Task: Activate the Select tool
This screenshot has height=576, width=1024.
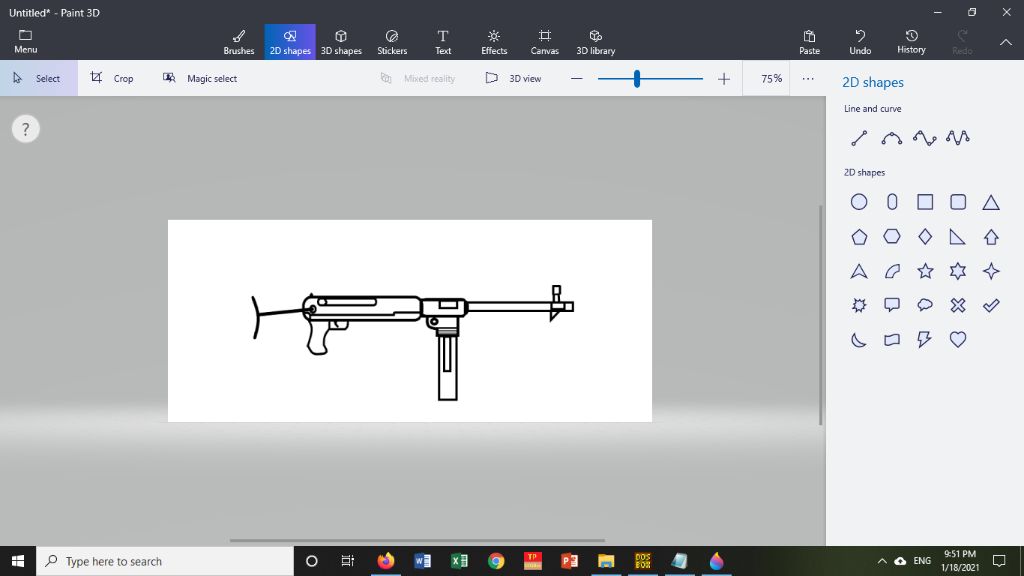Action: [39, 78]
